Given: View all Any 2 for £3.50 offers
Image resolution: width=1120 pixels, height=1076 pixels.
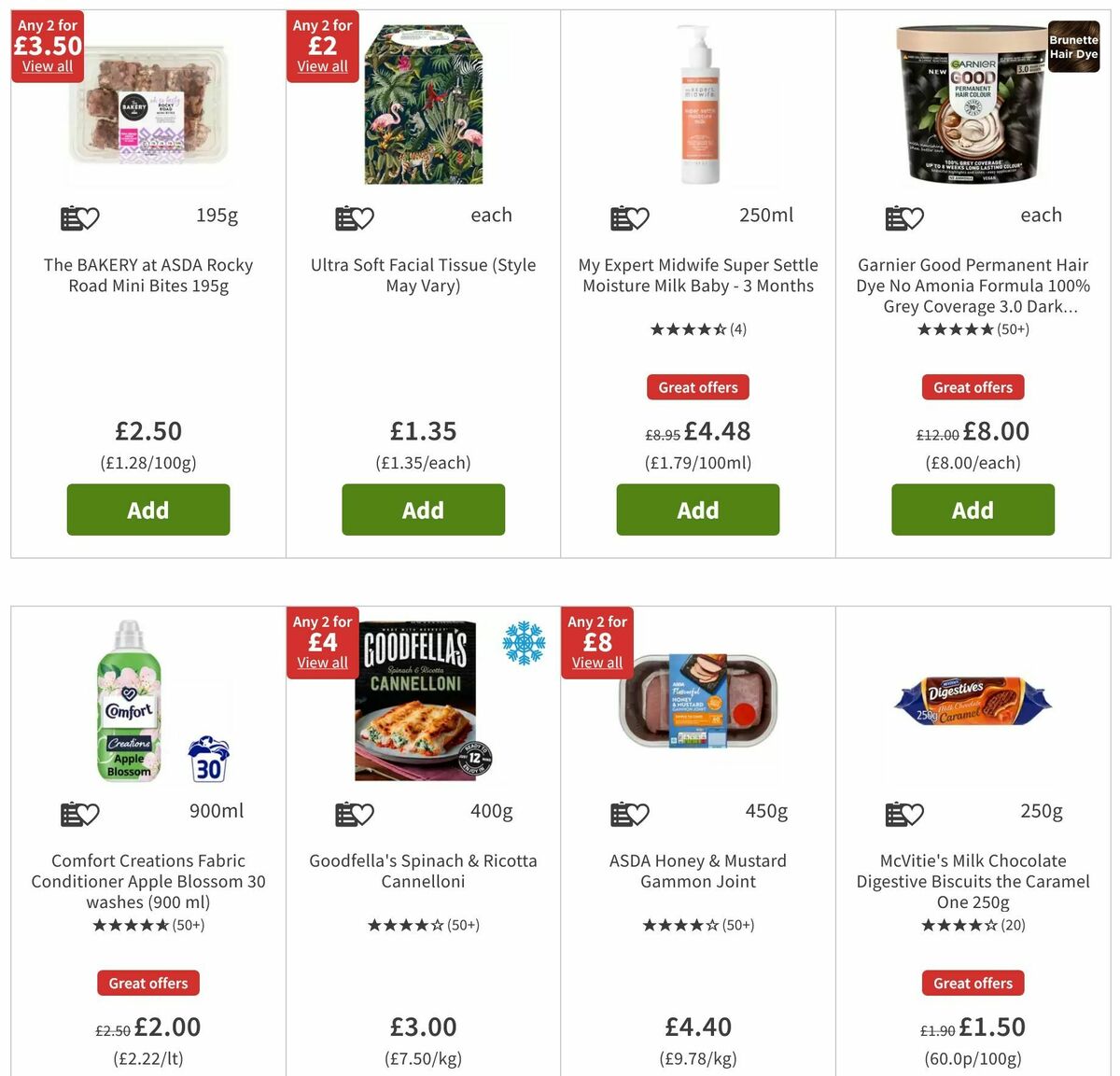Looking at the screenshot, I should [x=47, y=66].
